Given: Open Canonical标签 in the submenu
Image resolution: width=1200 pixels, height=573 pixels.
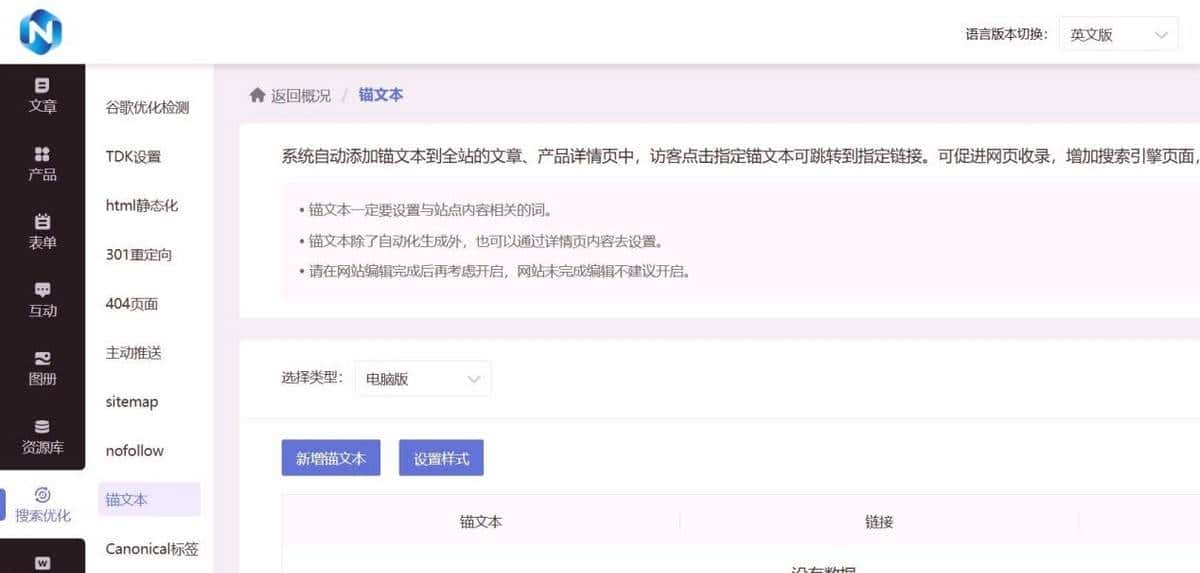Looking at the screenshot, I should pyautogui.click(x=152, y=548).
